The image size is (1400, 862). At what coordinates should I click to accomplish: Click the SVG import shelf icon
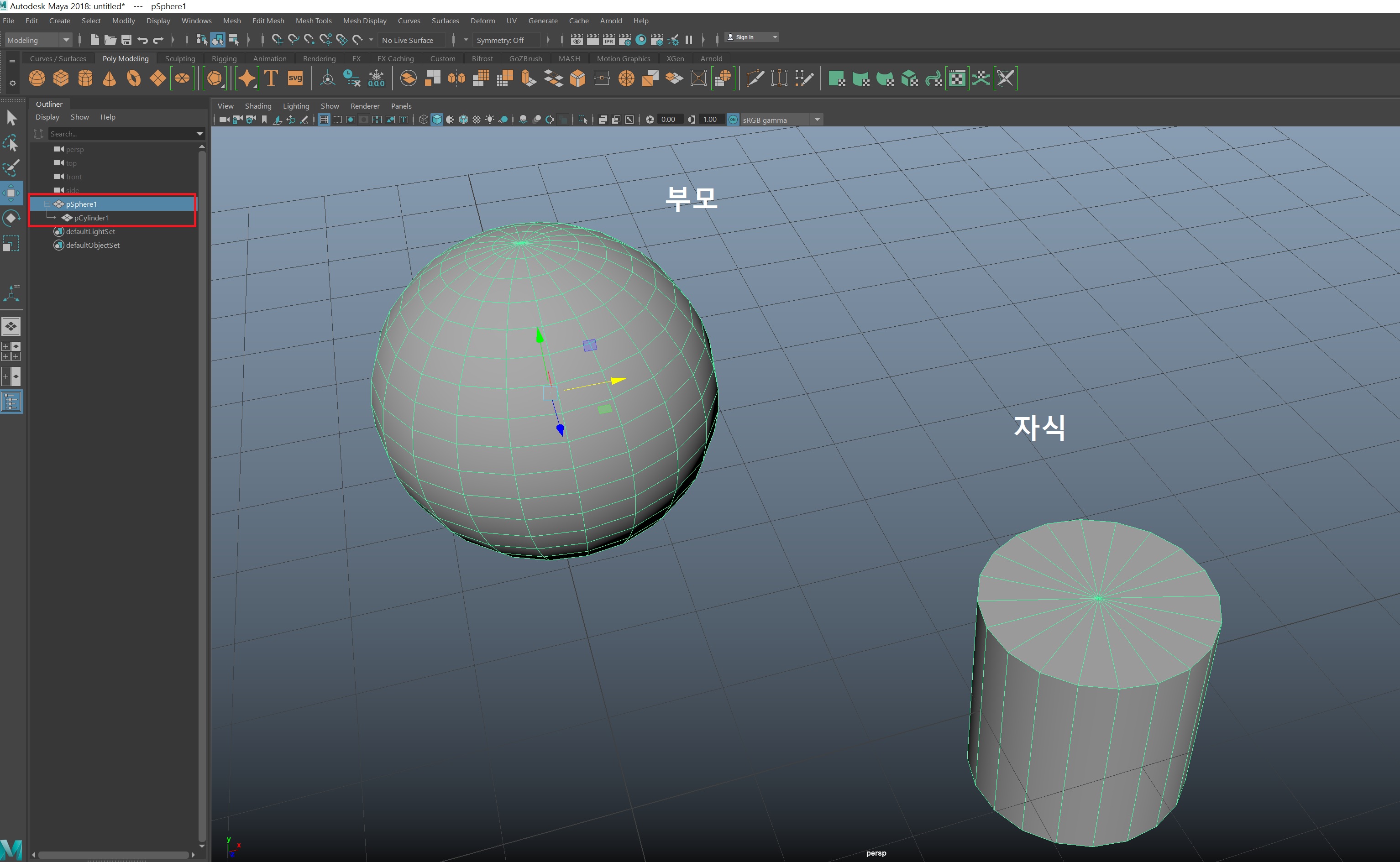(x=295, y=78)
